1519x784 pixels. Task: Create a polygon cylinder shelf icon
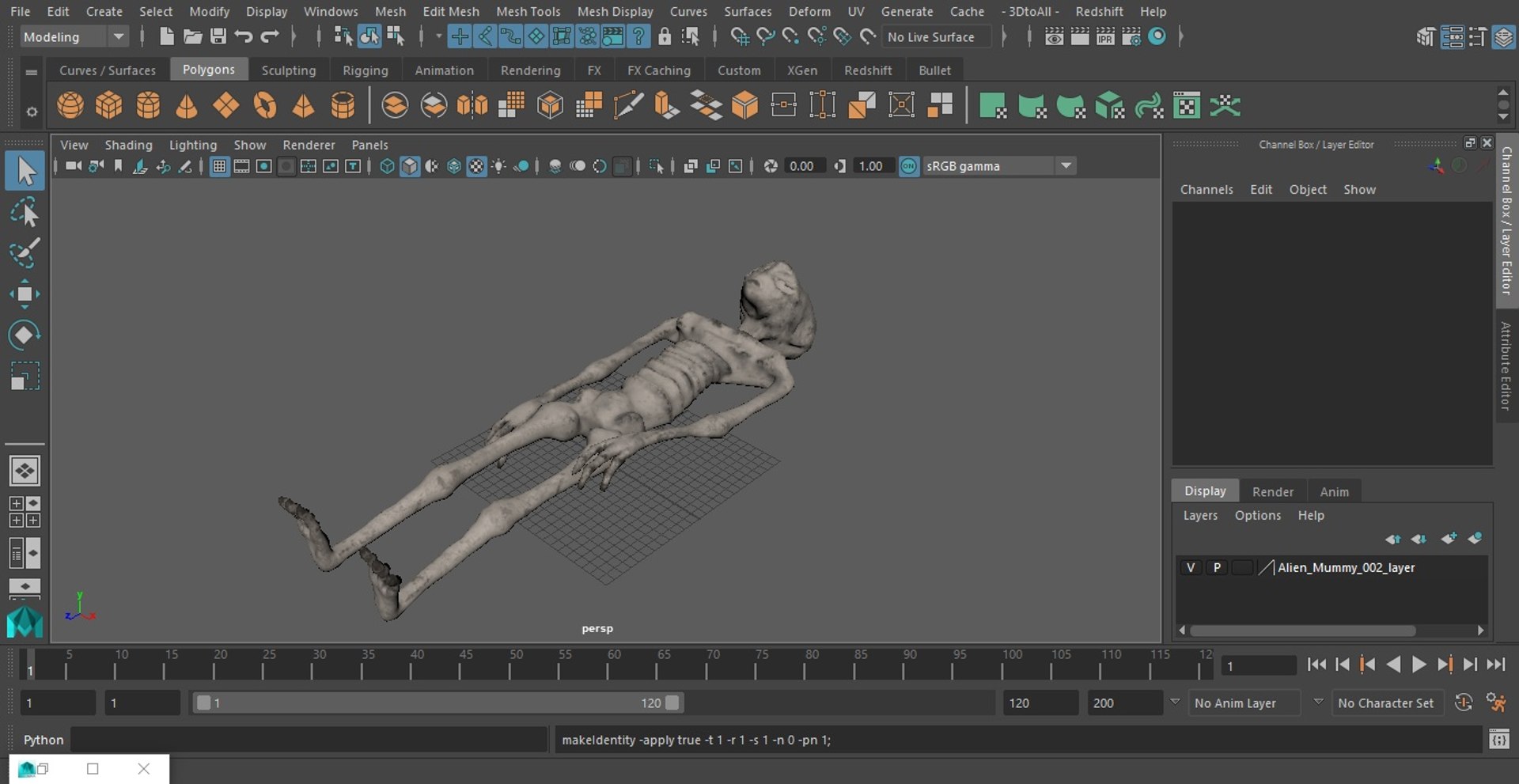click(148, 105)
